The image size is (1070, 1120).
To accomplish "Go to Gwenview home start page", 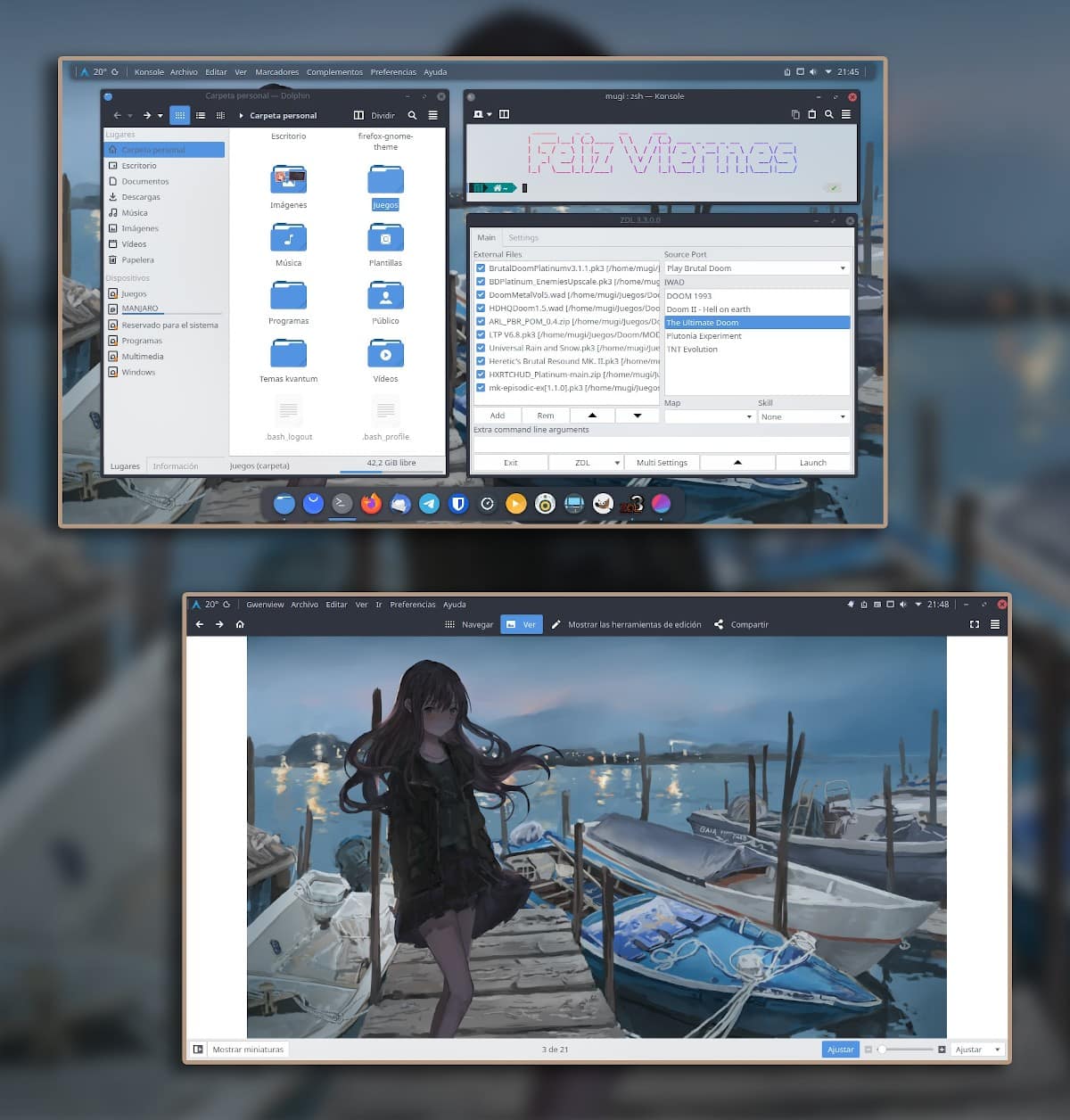I will (240, 624).
